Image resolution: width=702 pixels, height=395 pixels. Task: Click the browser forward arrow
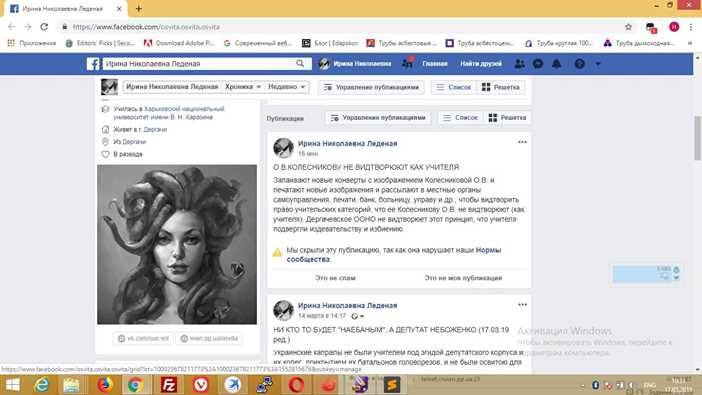pyautogui.click(x=28, y=27)
